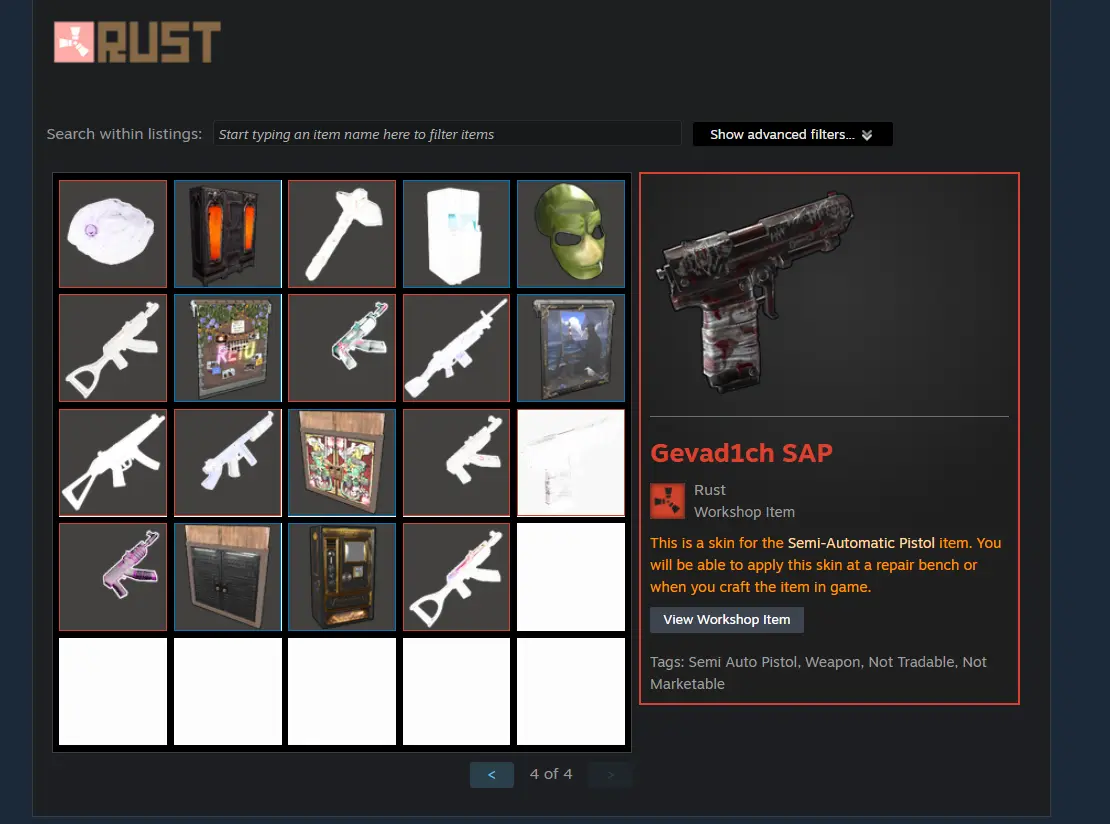This screenshot has width=1110, height=824.
Task: Select the flower-covered RETU door item
Action: pyautogui.click(x=228, y=348)
